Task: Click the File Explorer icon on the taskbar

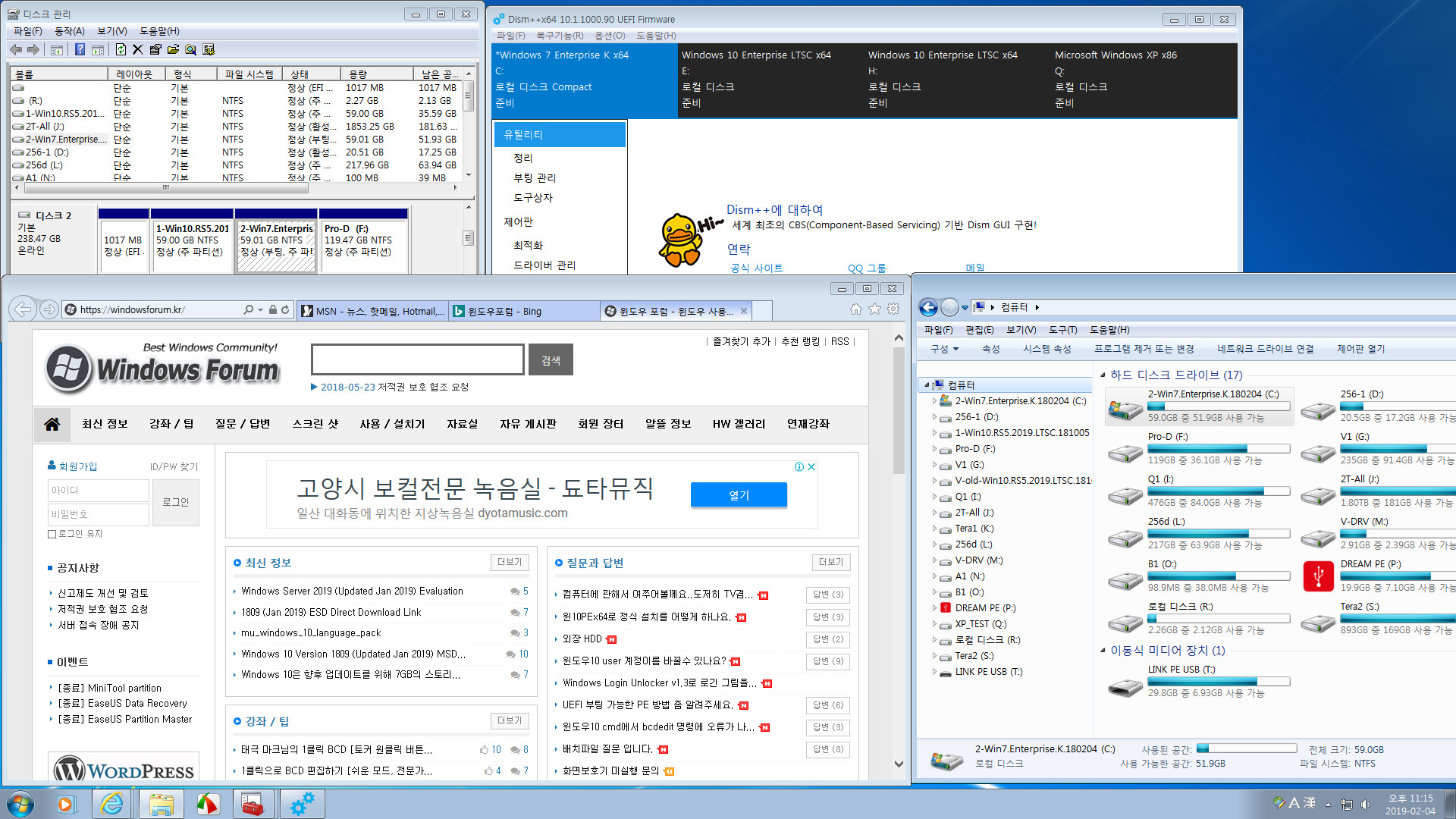Action: tap(161, 804)
